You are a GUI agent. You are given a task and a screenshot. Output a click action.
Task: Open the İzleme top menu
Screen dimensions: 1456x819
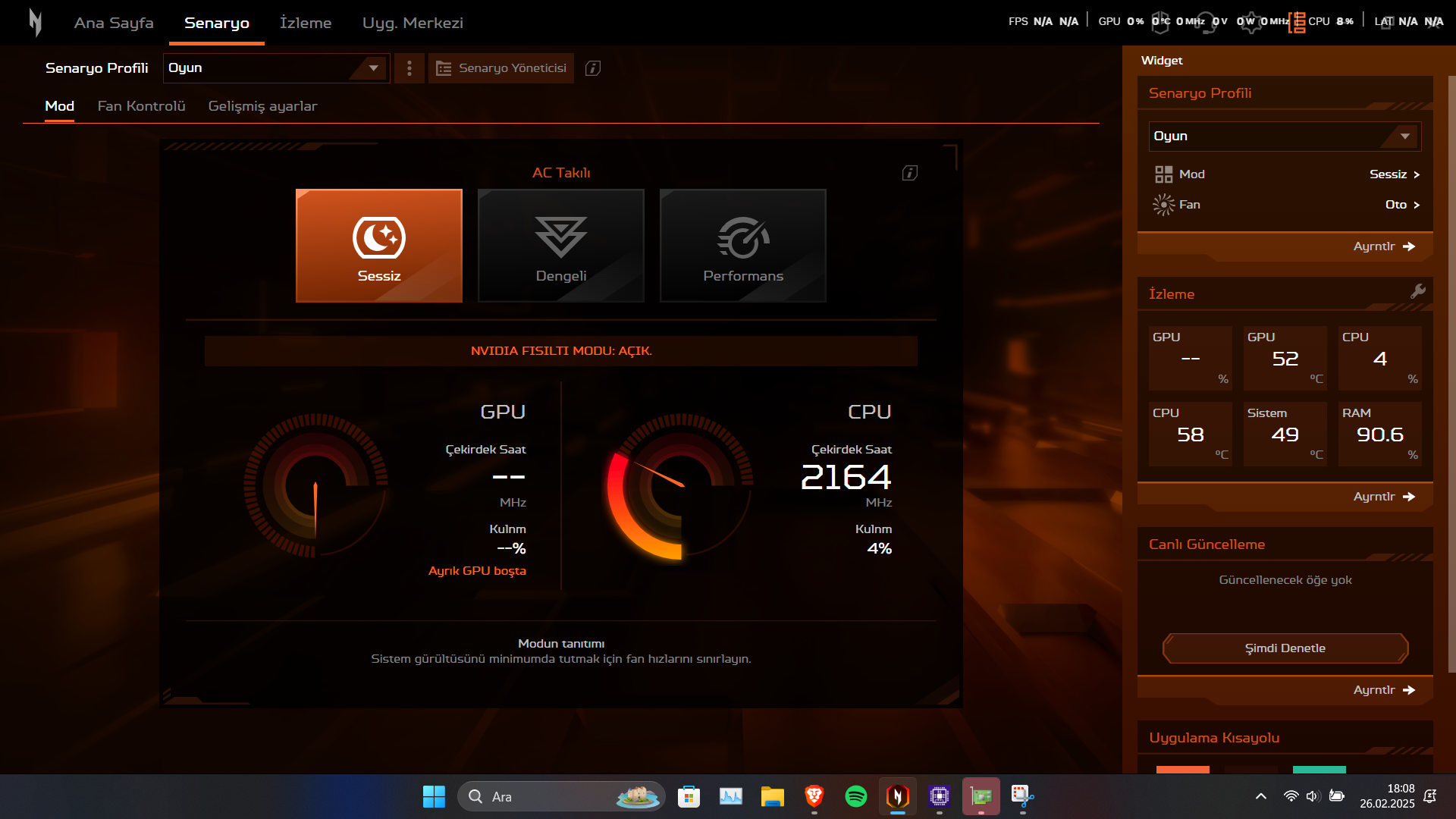[x=306, y=23]
